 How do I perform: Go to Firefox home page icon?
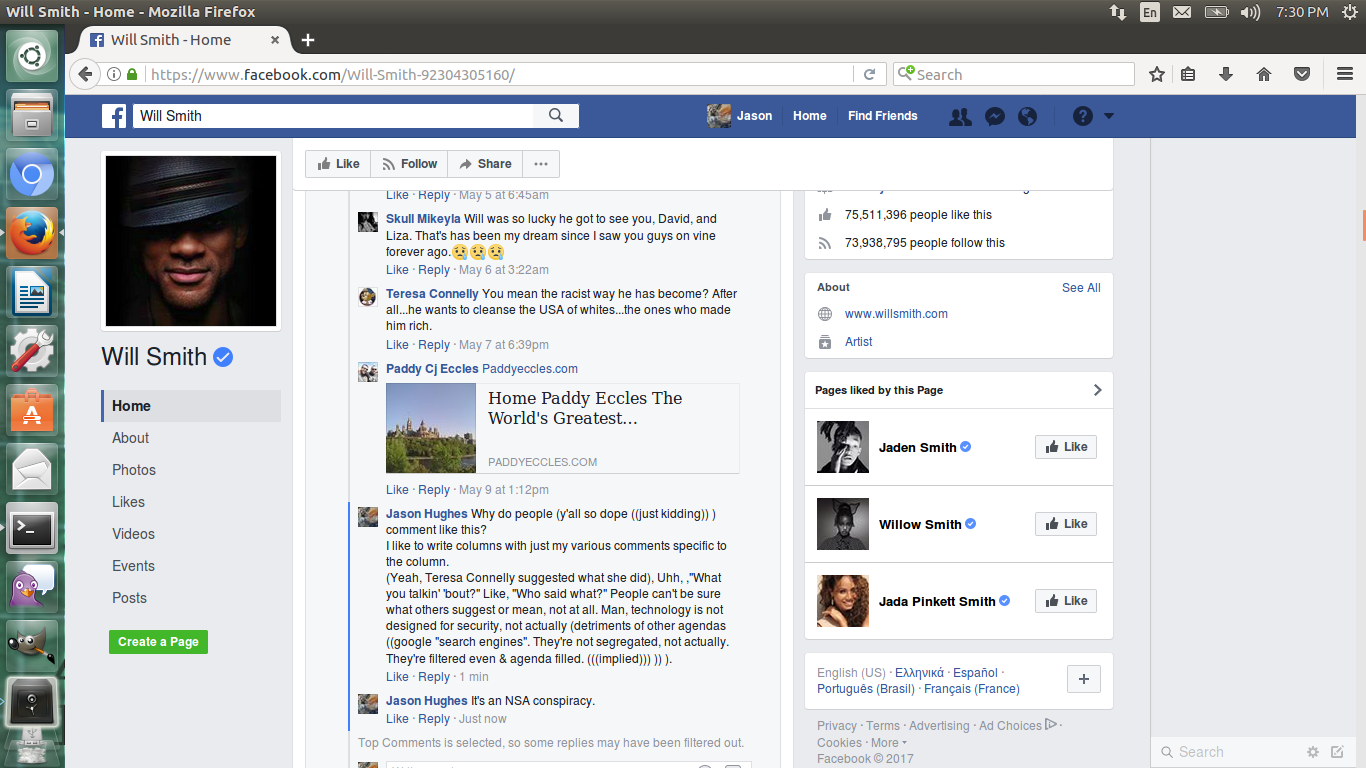1264,74
